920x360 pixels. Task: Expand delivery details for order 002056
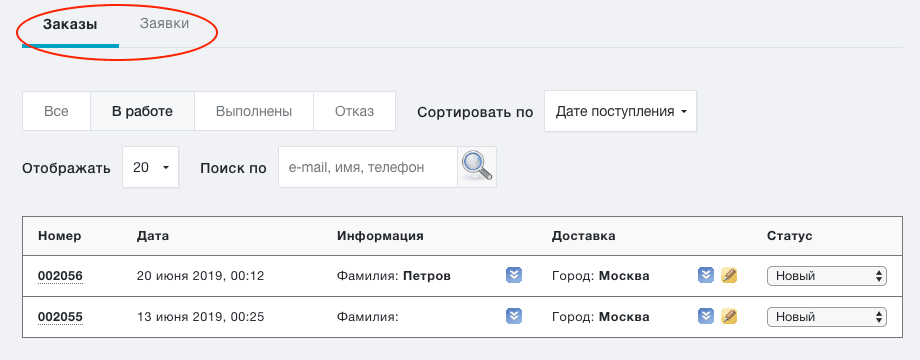click(706, 275)
